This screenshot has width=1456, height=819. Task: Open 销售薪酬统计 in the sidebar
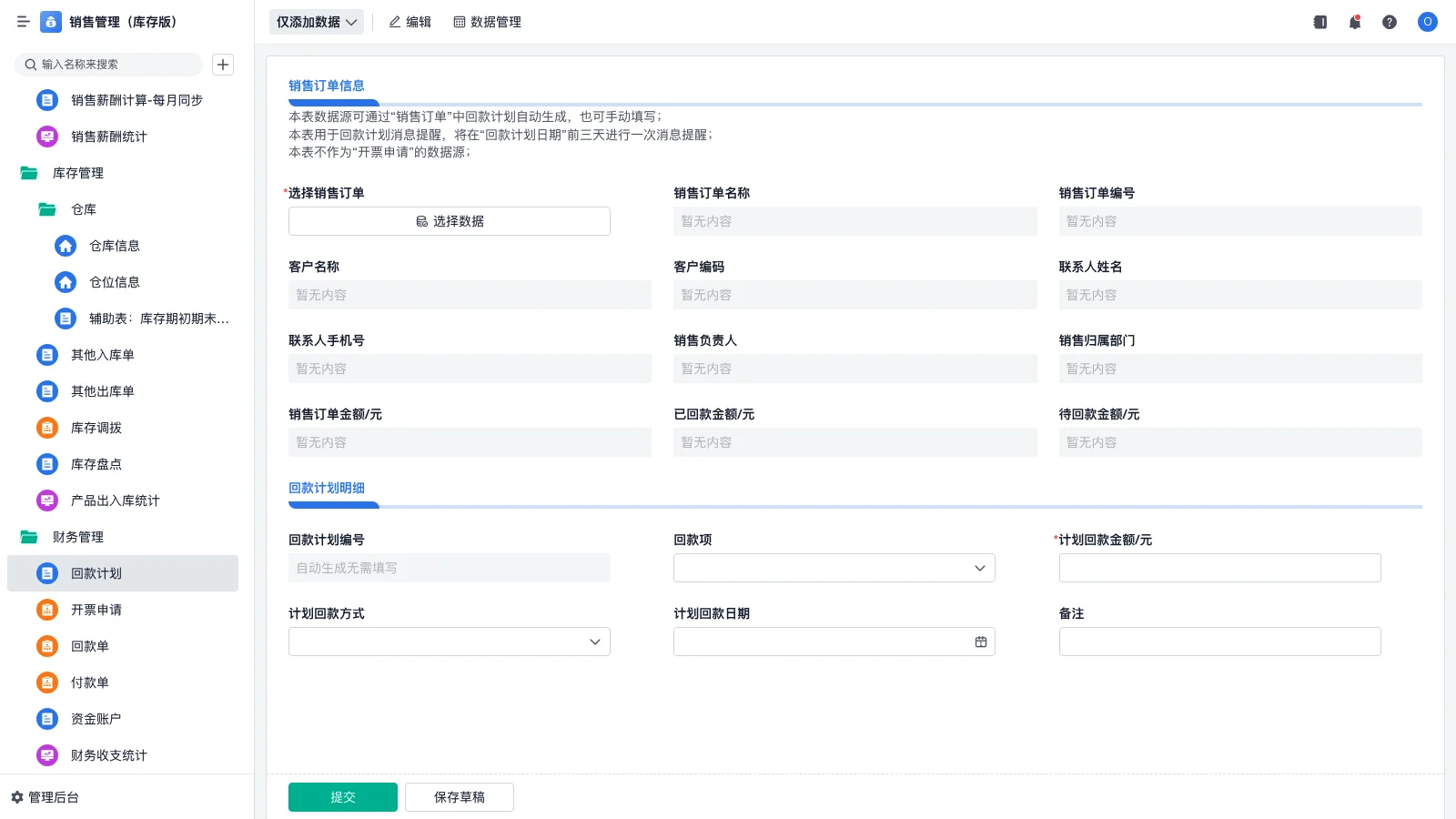click(x=106, y=136)
